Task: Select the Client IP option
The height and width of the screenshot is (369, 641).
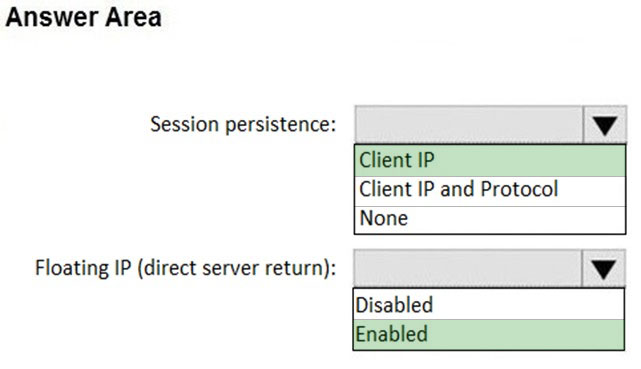Action: [x=490, y=161]
